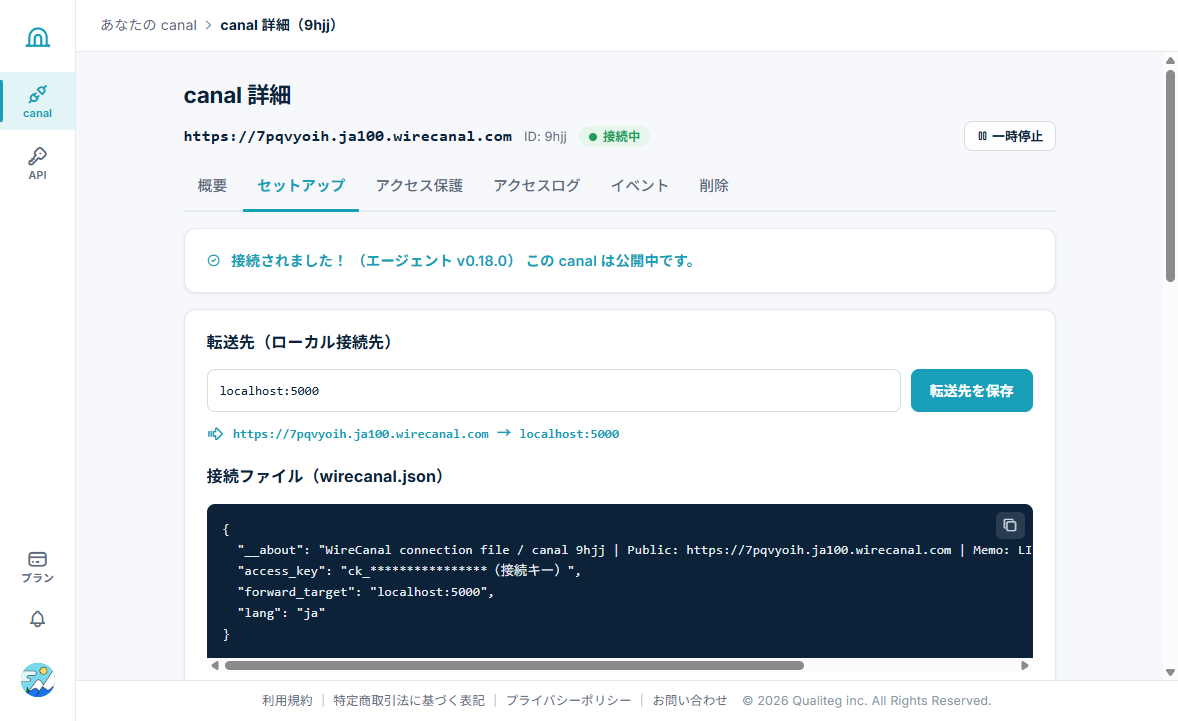This screenshot has height=721, width=1178.
Task: Open notifications bell icon
Action: 38,619
